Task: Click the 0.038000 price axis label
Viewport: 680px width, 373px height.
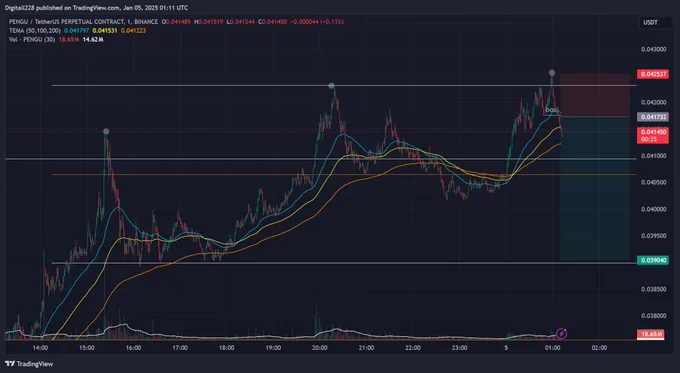Action: tap(654, 316)
